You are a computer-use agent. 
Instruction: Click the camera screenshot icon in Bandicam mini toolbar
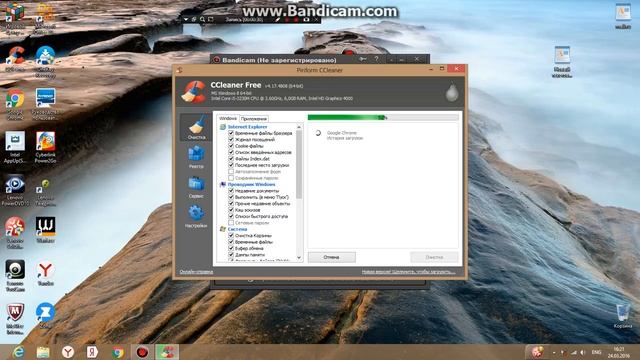(306, 19)
